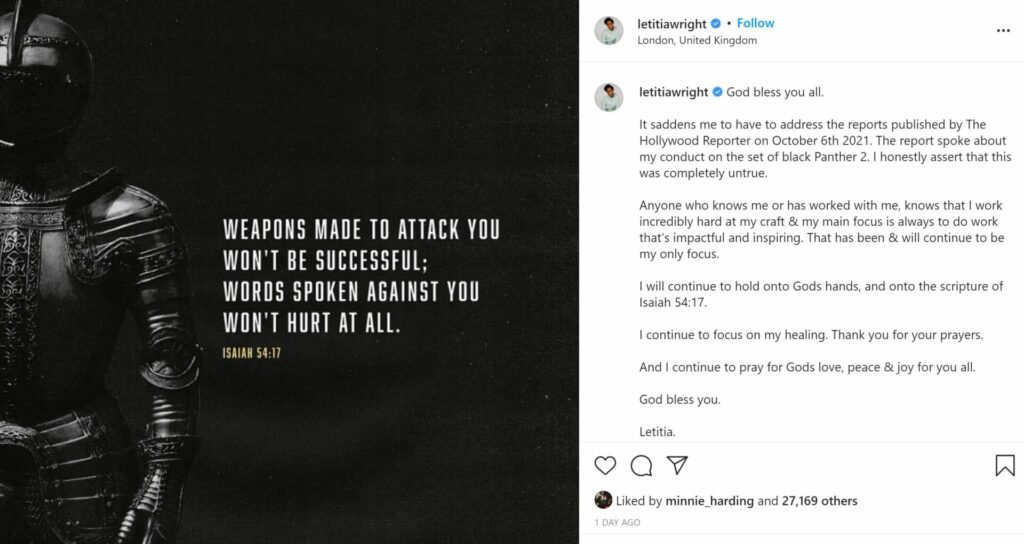This screenshot has width=1024, height=544.
Task: Click the verified badge in the header
Action: pyautogui.click(x=716, y=23)
